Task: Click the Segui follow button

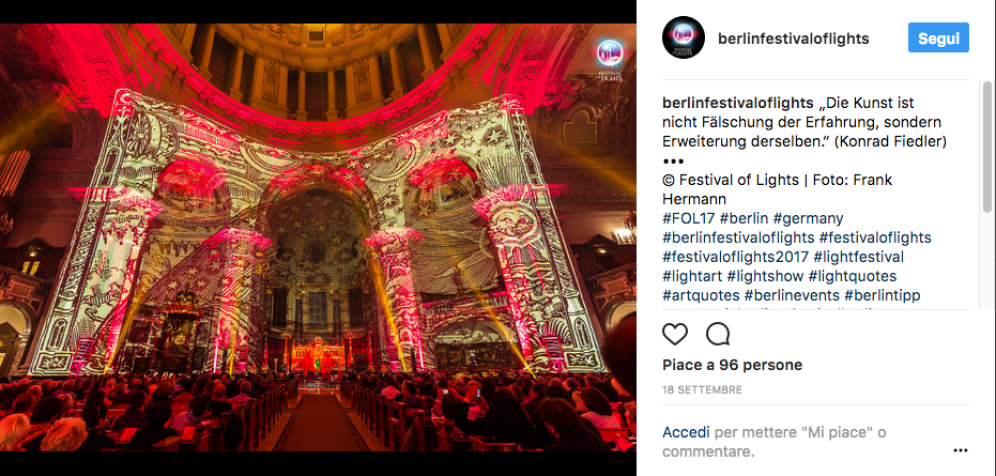Action: tap(938, 38)
